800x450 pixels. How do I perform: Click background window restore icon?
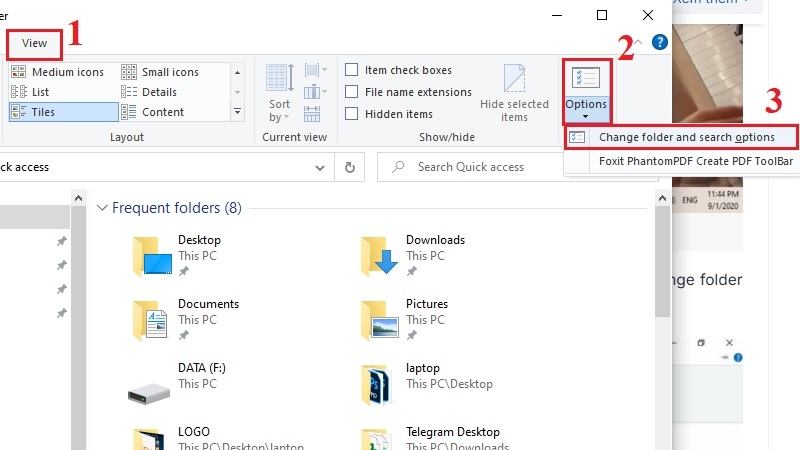pyautogui.click(x=701, y=343)
